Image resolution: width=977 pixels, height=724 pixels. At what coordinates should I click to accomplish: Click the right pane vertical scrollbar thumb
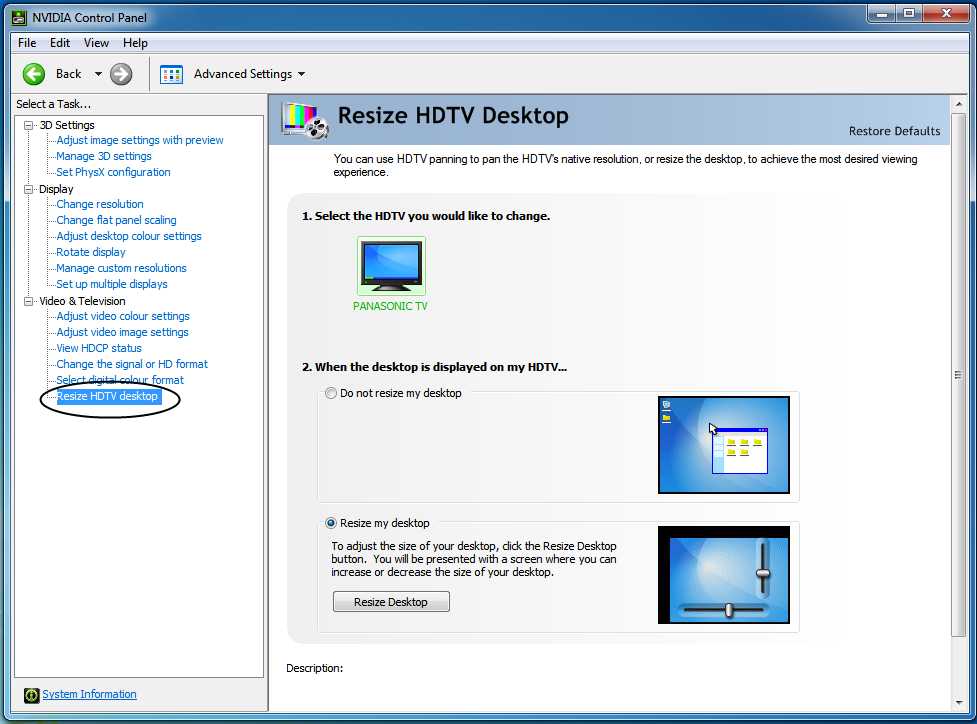[x=958, y=374]
